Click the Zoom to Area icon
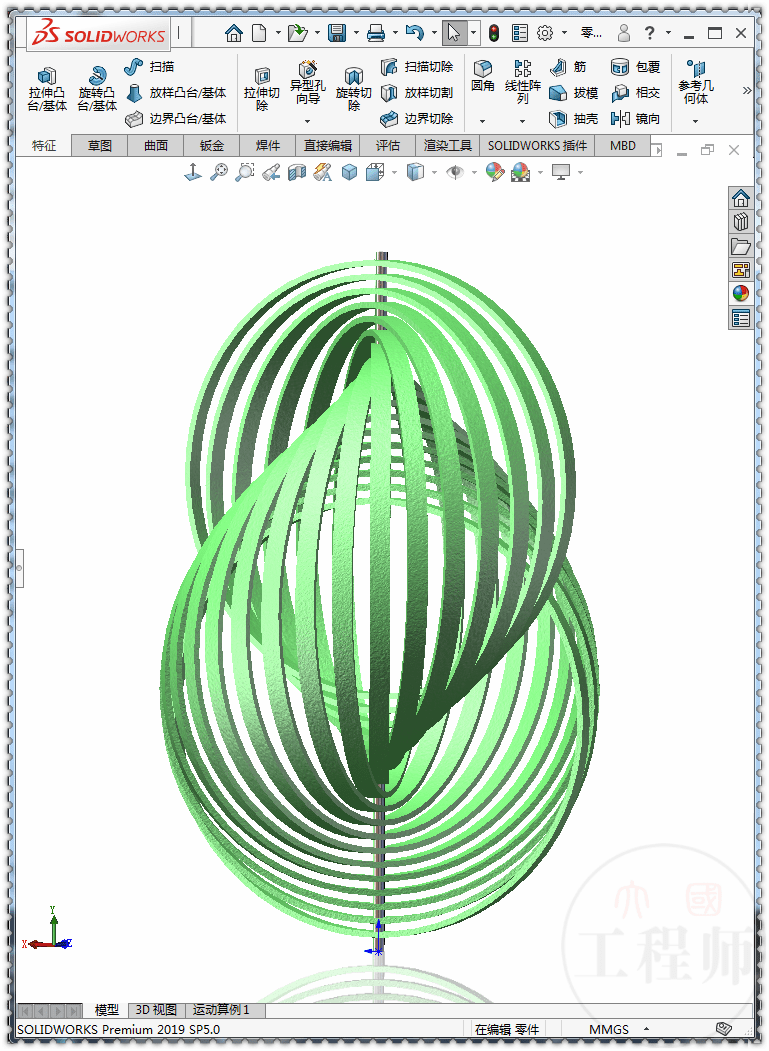769x1051 pixels. (245, 172)
